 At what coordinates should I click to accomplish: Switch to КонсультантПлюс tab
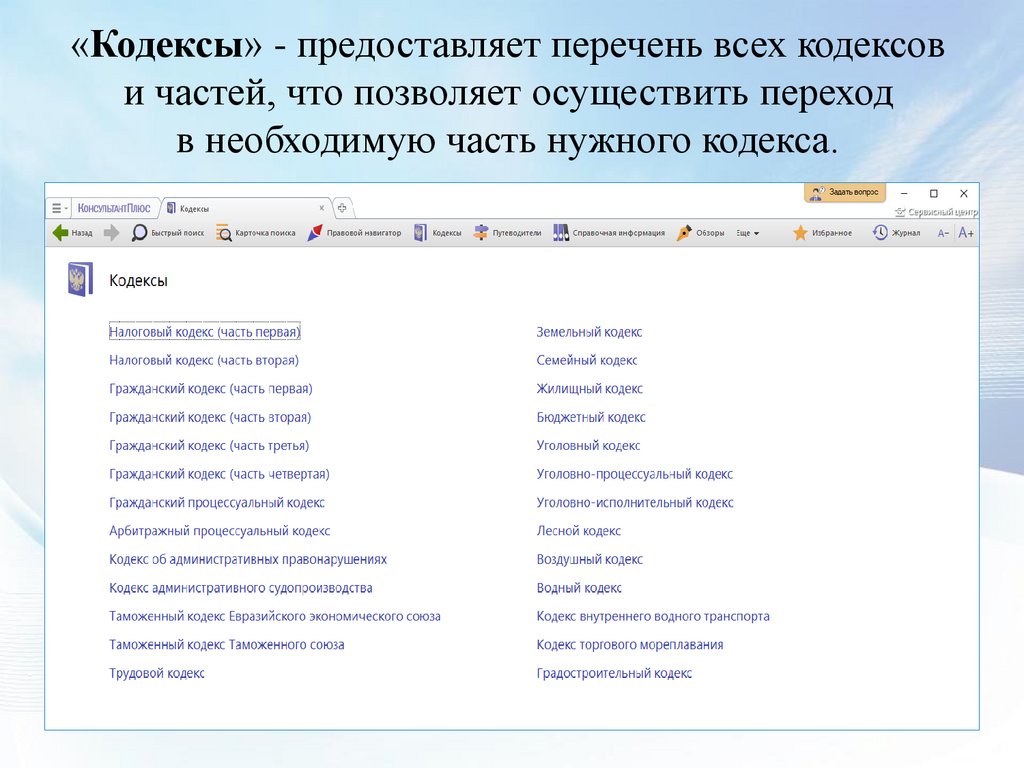114,208
